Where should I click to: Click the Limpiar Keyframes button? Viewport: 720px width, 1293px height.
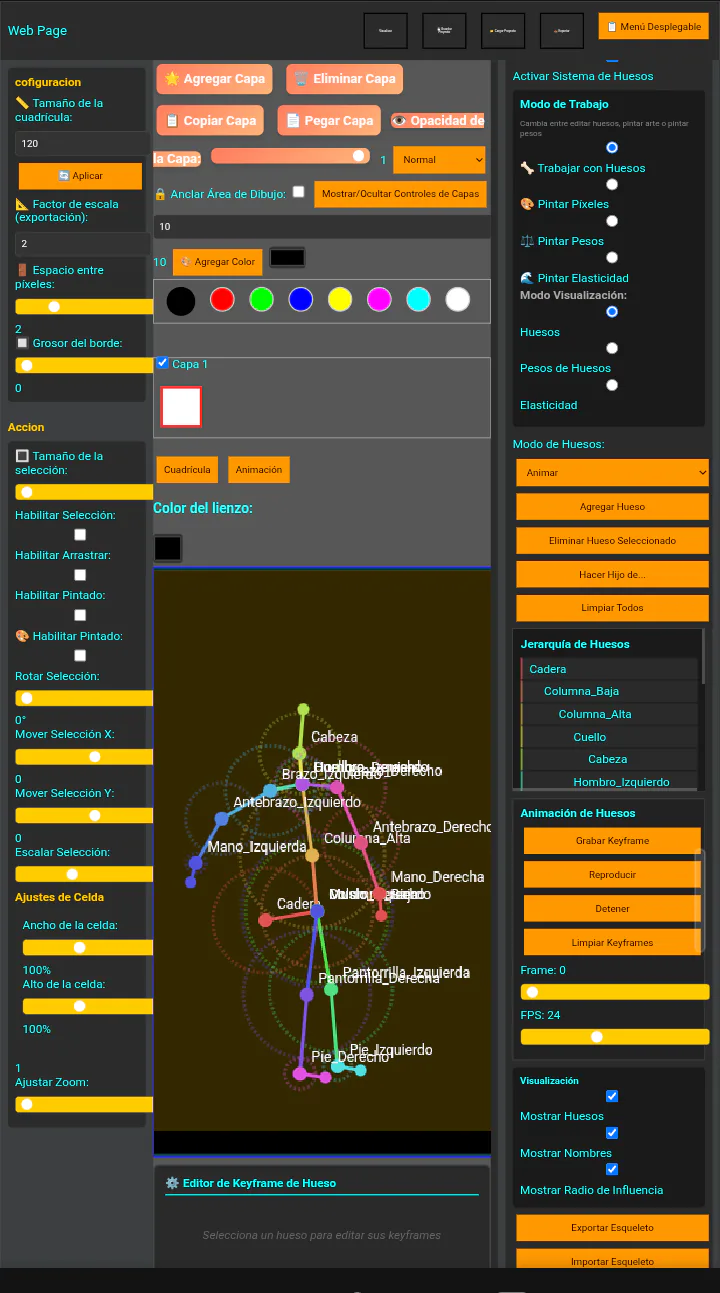tap(612, 943)
